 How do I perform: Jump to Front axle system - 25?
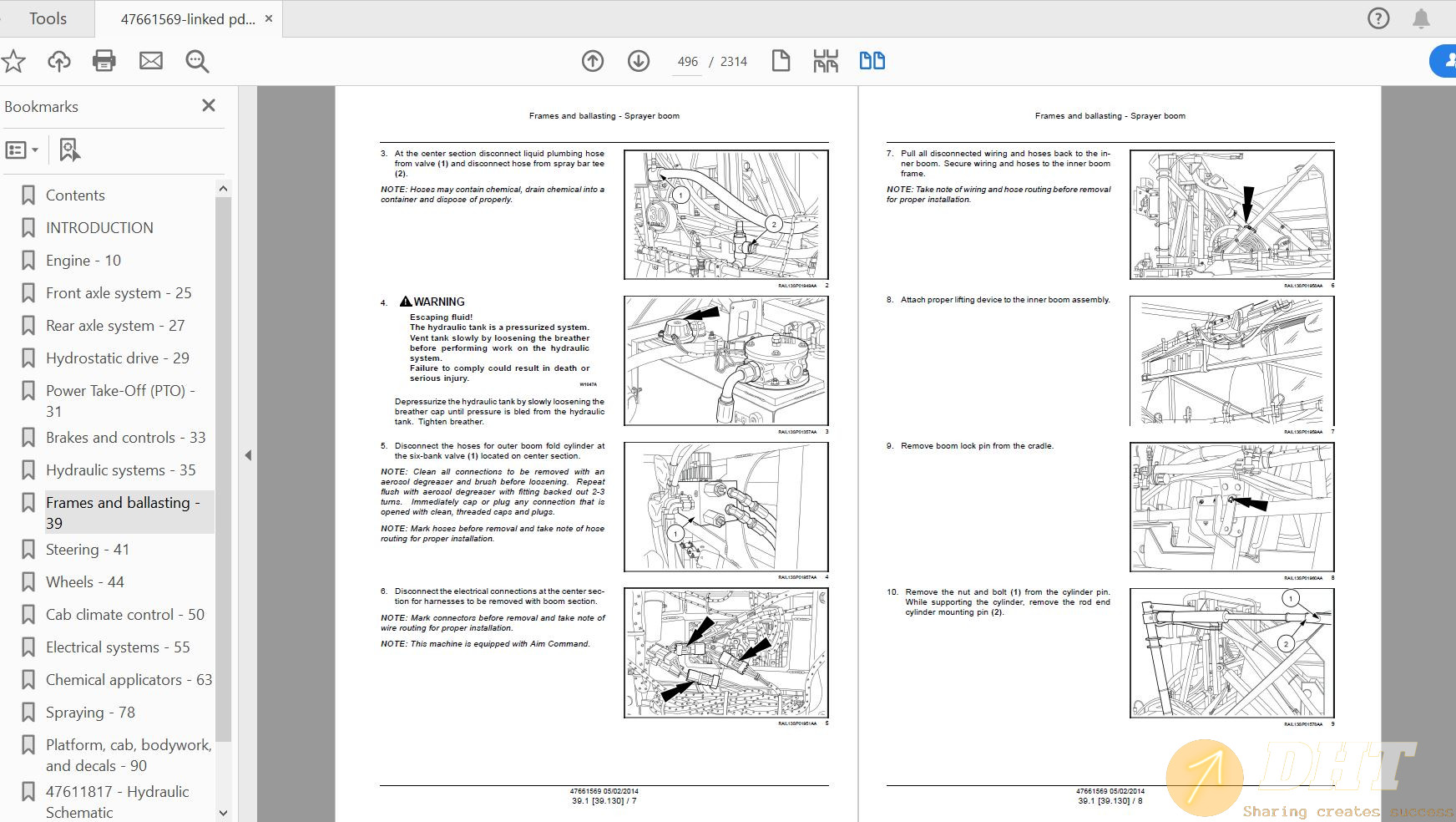(x=119, y=293)
